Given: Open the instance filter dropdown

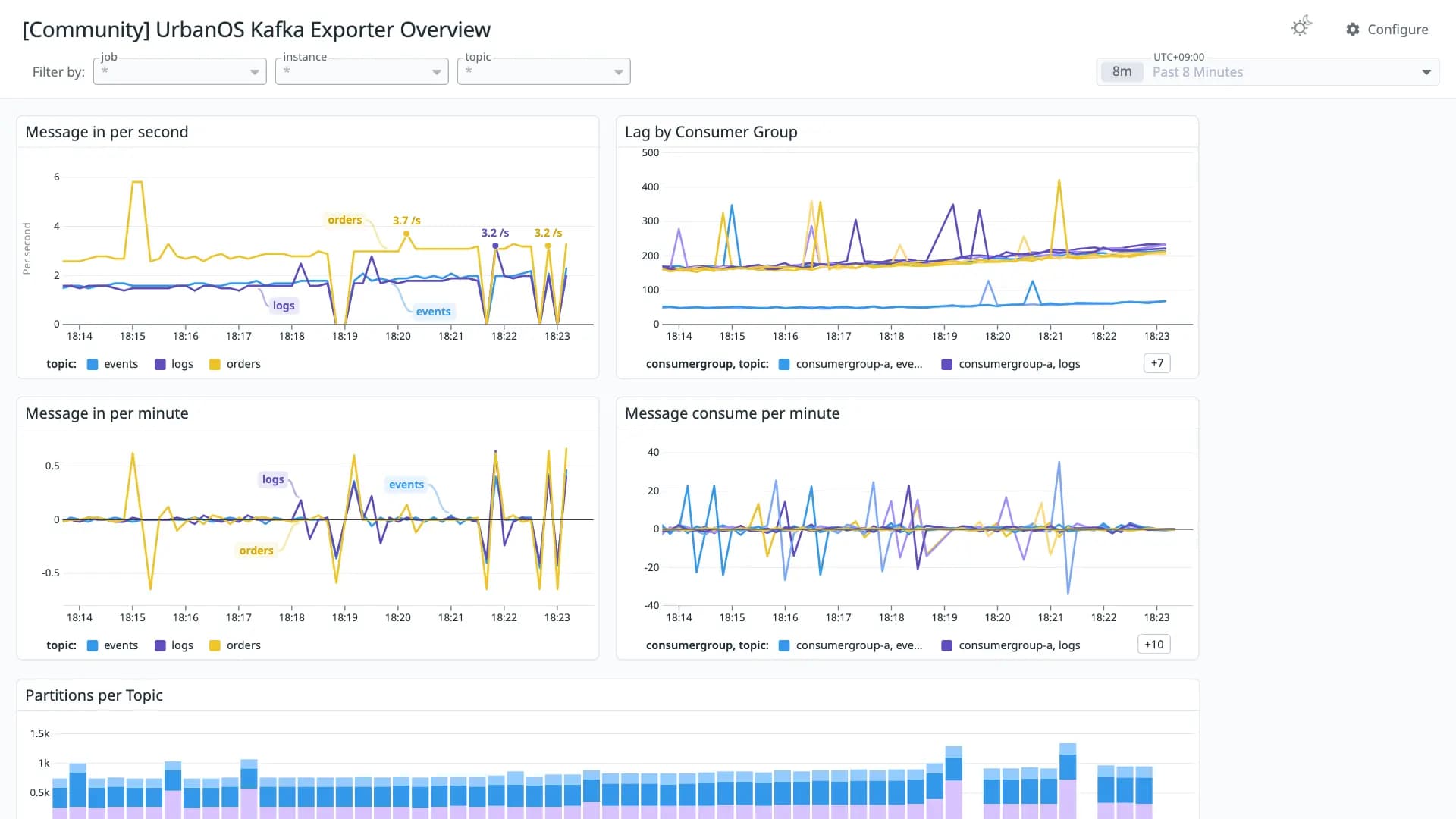Looking at the screenshot, I should [362, 71].
